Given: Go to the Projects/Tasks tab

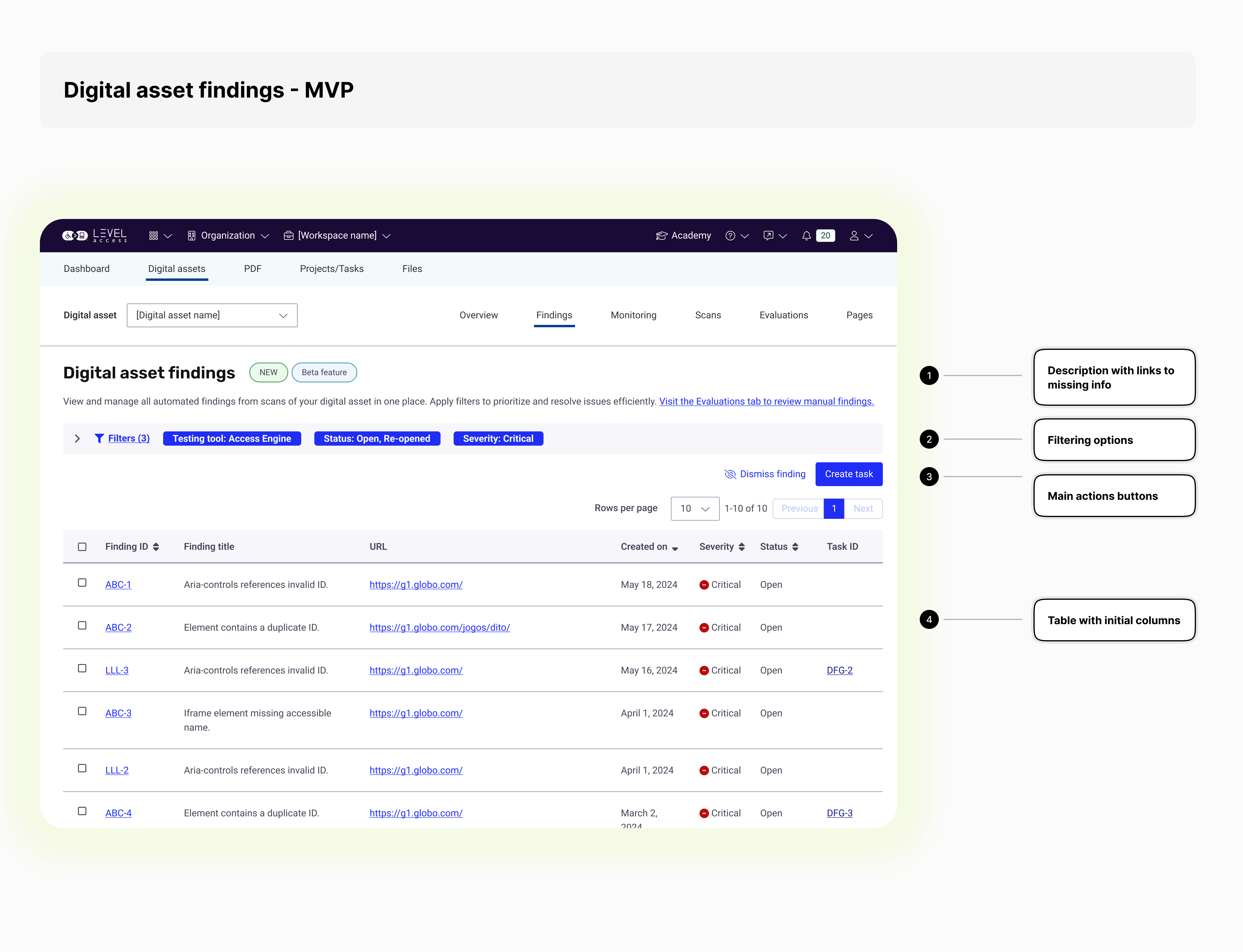Looking at the screenshot, I should [332, 269].
